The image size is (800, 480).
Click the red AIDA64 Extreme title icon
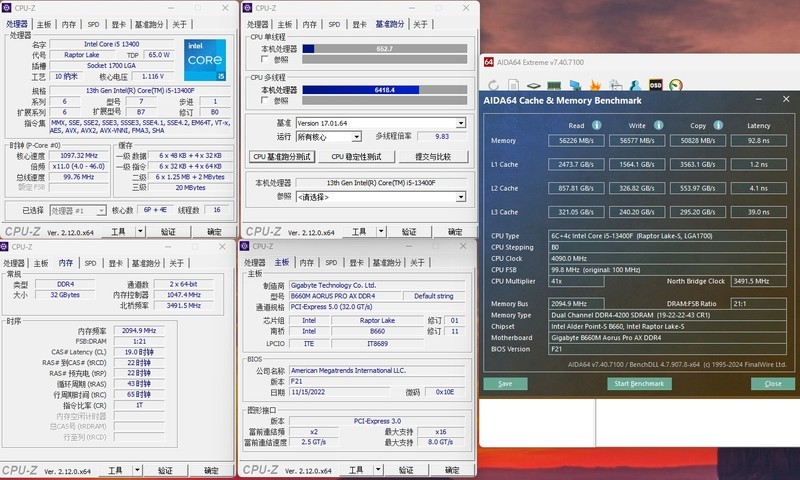pyautogui.click(x=488, y=62)
